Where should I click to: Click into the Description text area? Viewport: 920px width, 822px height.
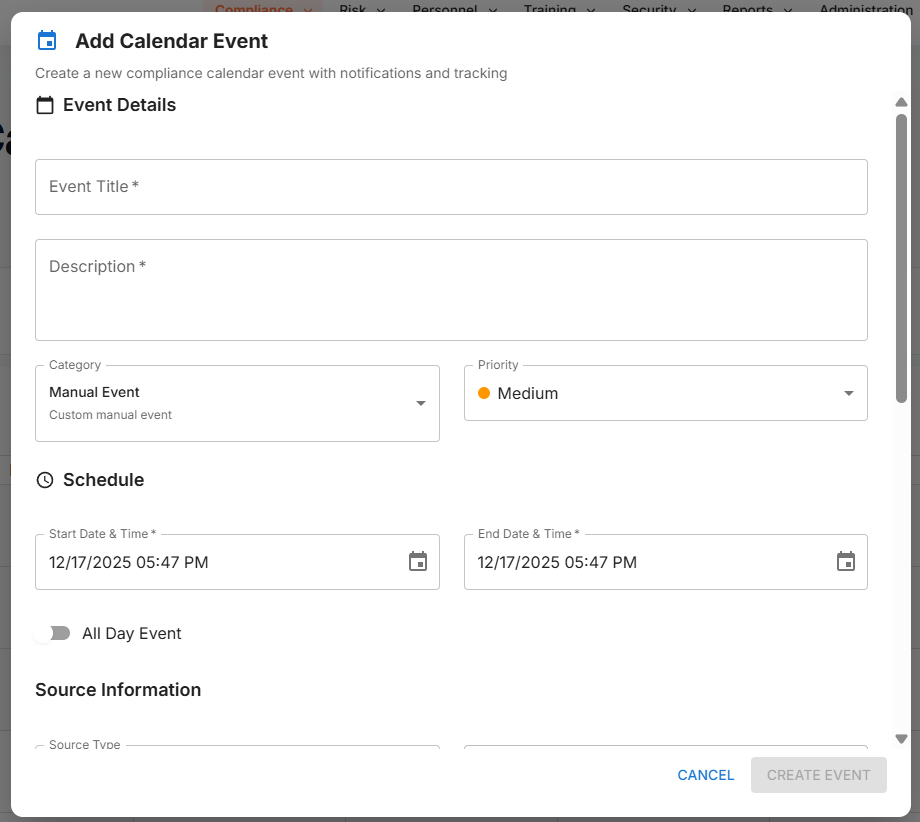[451, 290]
